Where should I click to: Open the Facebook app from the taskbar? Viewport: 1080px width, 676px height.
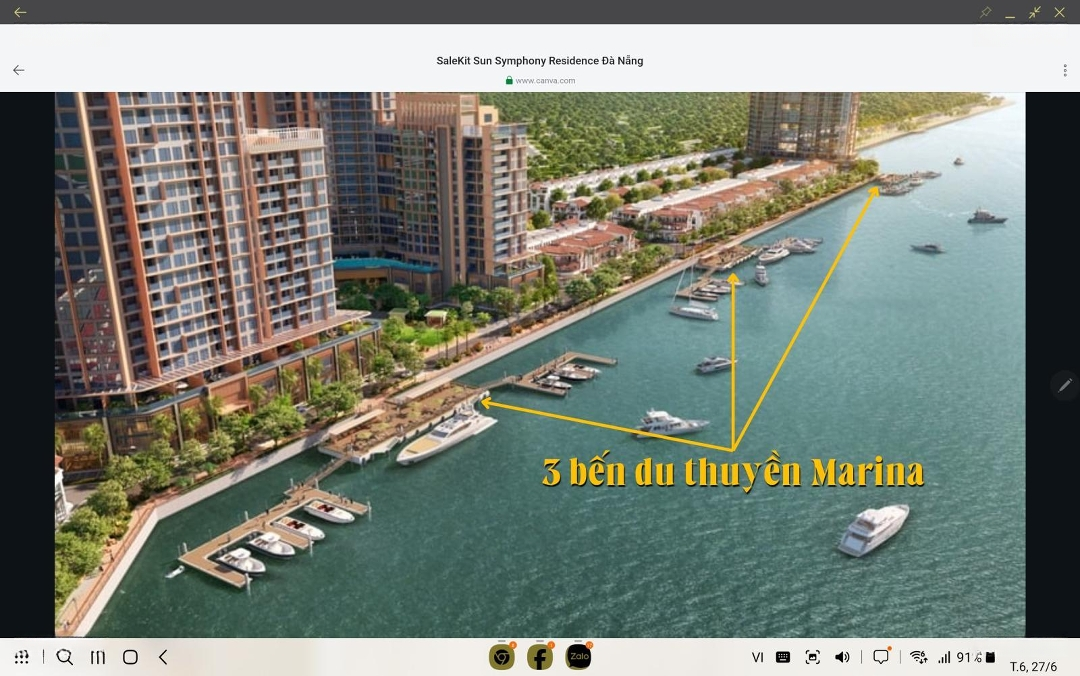540,657
